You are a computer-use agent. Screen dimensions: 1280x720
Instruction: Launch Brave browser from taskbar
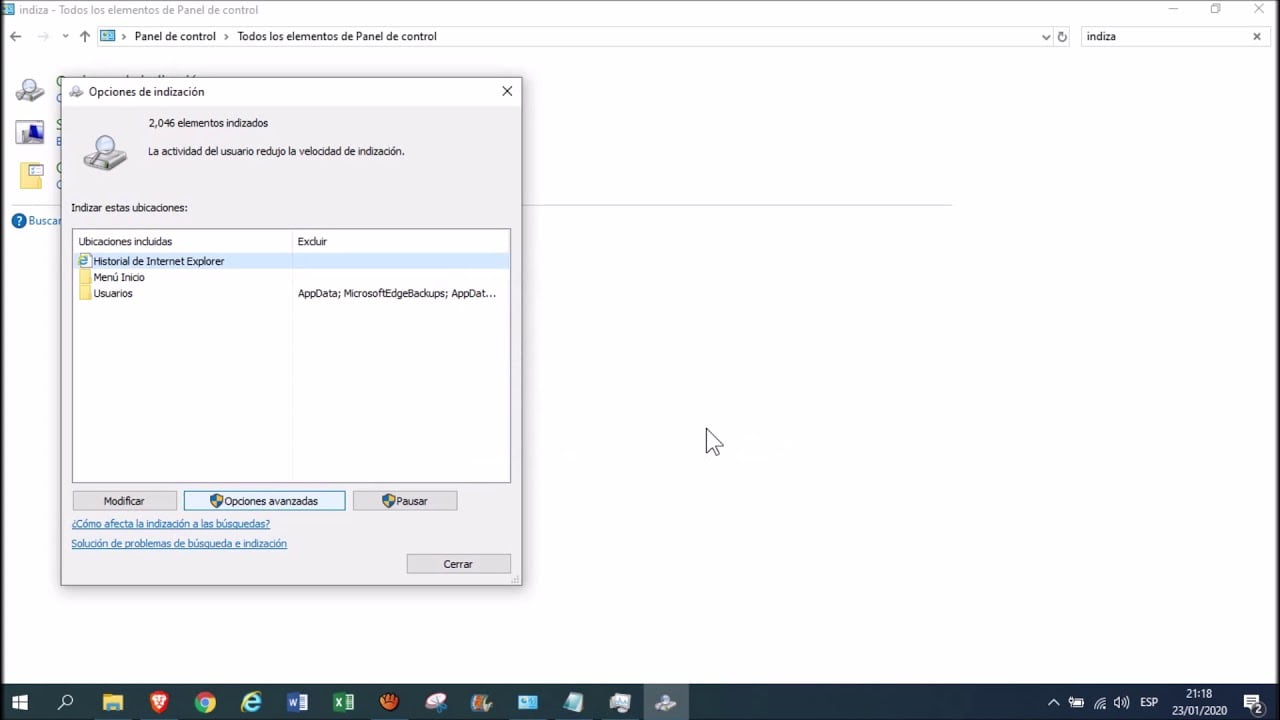tap(159, 702)
